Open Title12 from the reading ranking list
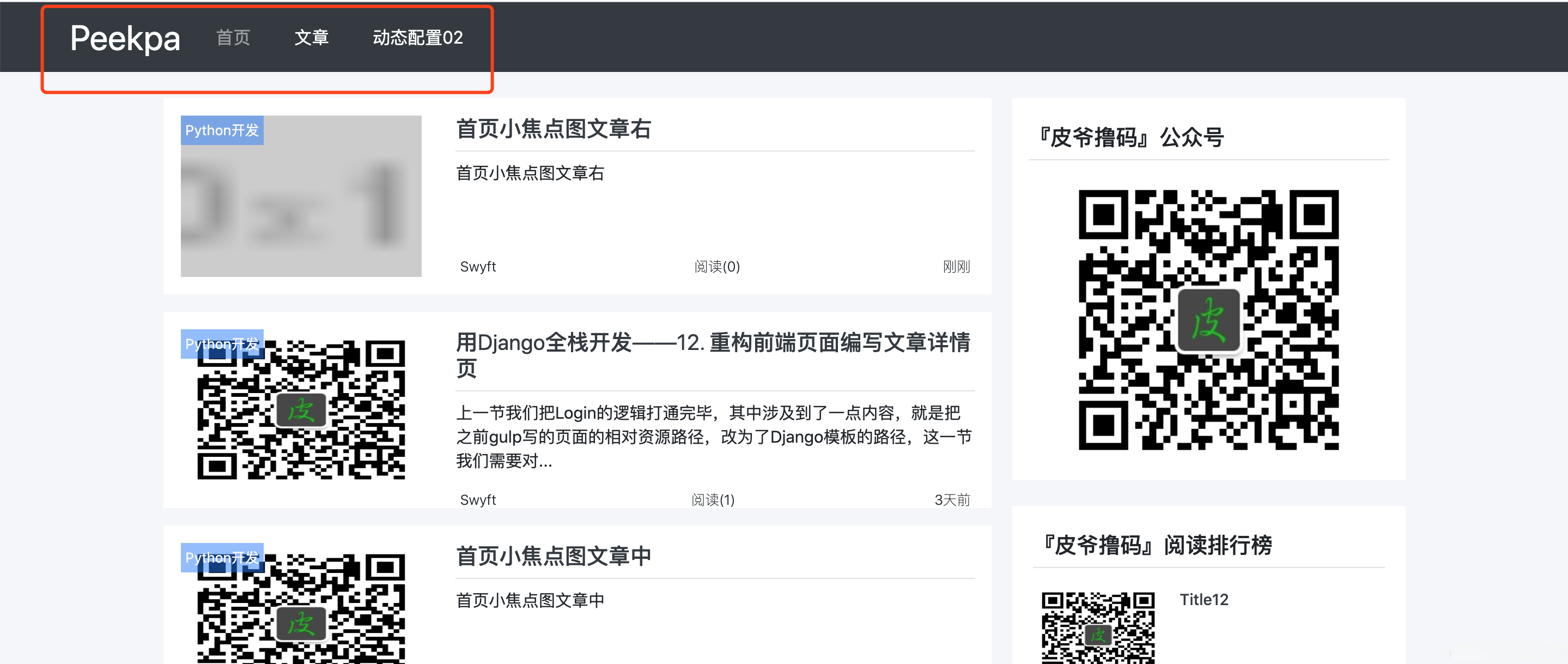 point(1204,600)
